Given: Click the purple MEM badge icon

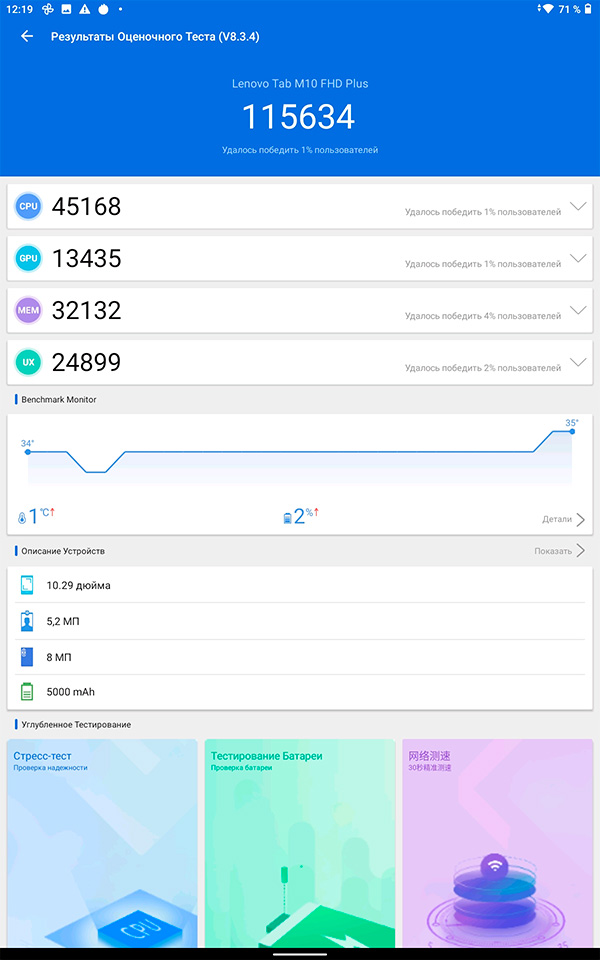Looking at the screenshot, I should click(28, 310).
